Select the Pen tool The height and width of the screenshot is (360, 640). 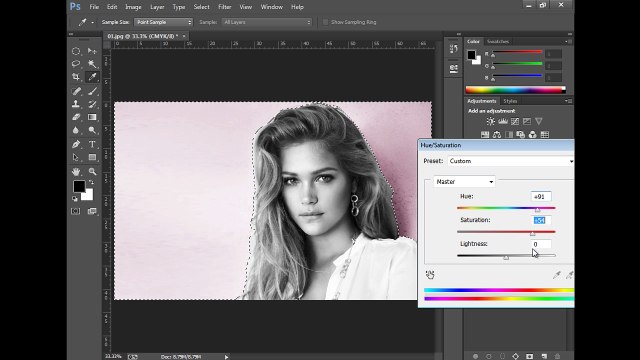pos(76,144)
